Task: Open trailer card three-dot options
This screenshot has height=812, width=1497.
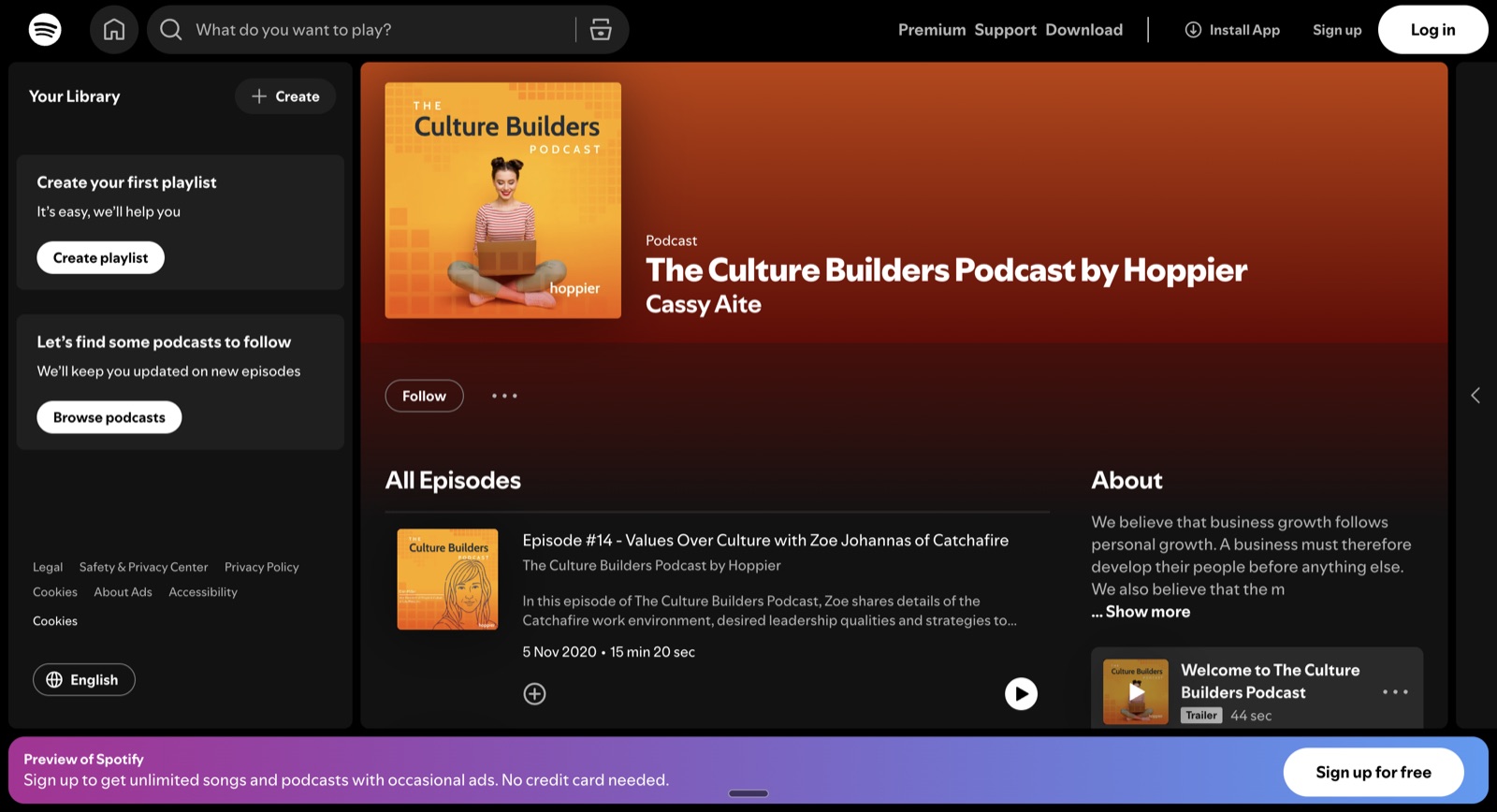Action: [x=1395, y=692]
